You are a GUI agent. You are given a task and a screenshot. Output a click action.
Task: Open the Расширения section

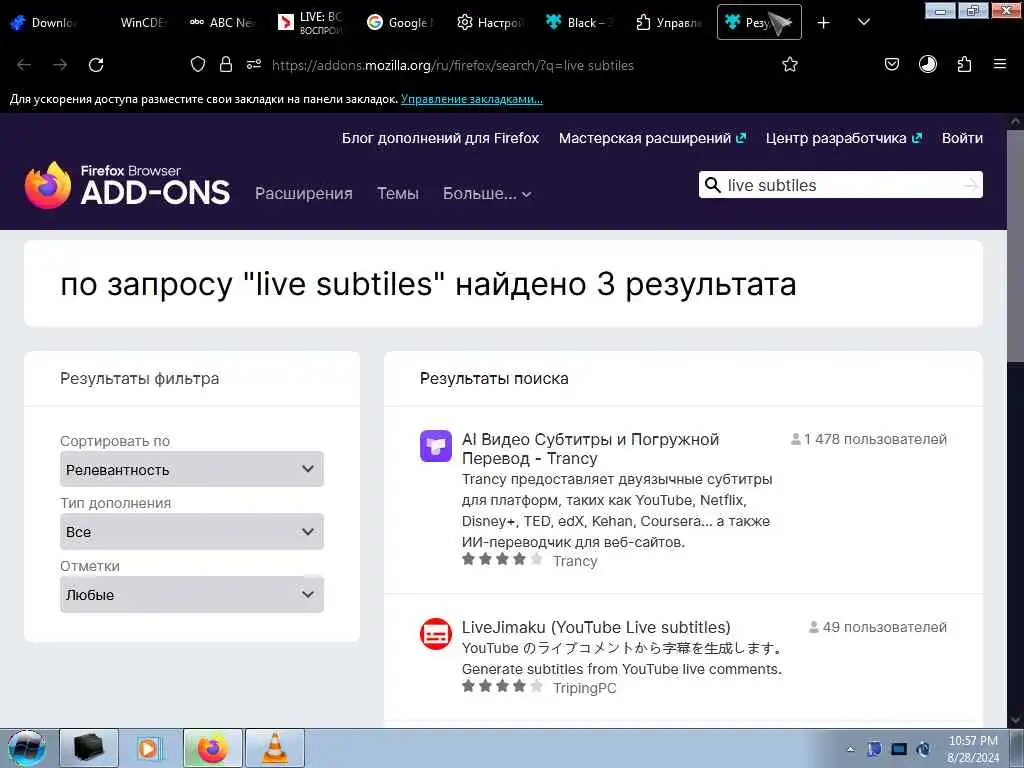[x=304, y=193]
